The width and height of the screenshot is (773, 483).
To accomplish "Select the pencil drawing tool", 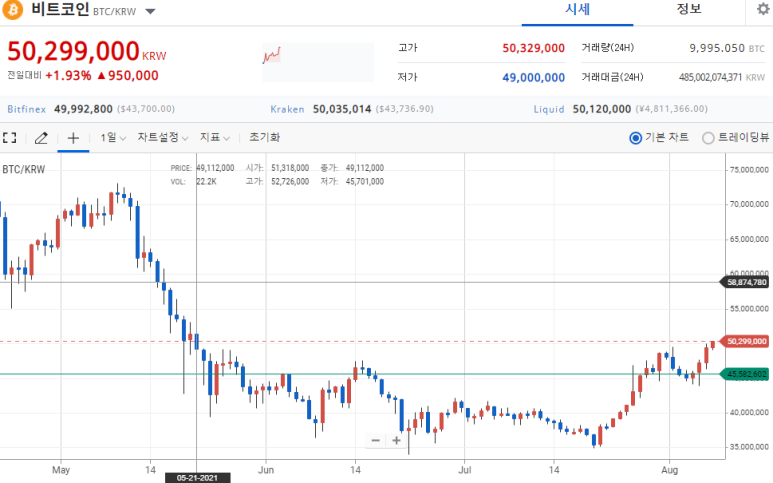I will pyautogui.click(x=41, y=138).
